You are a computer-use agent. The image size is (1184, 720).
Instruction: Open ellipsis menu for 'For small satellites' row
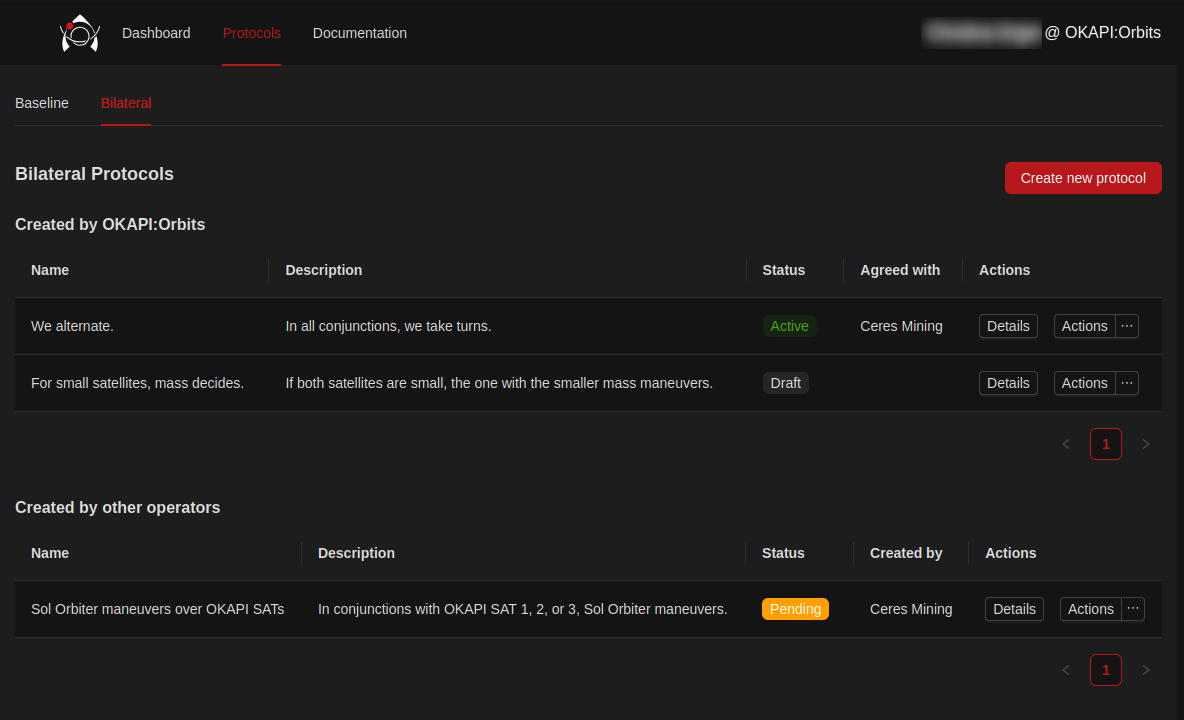(1127, 383)
